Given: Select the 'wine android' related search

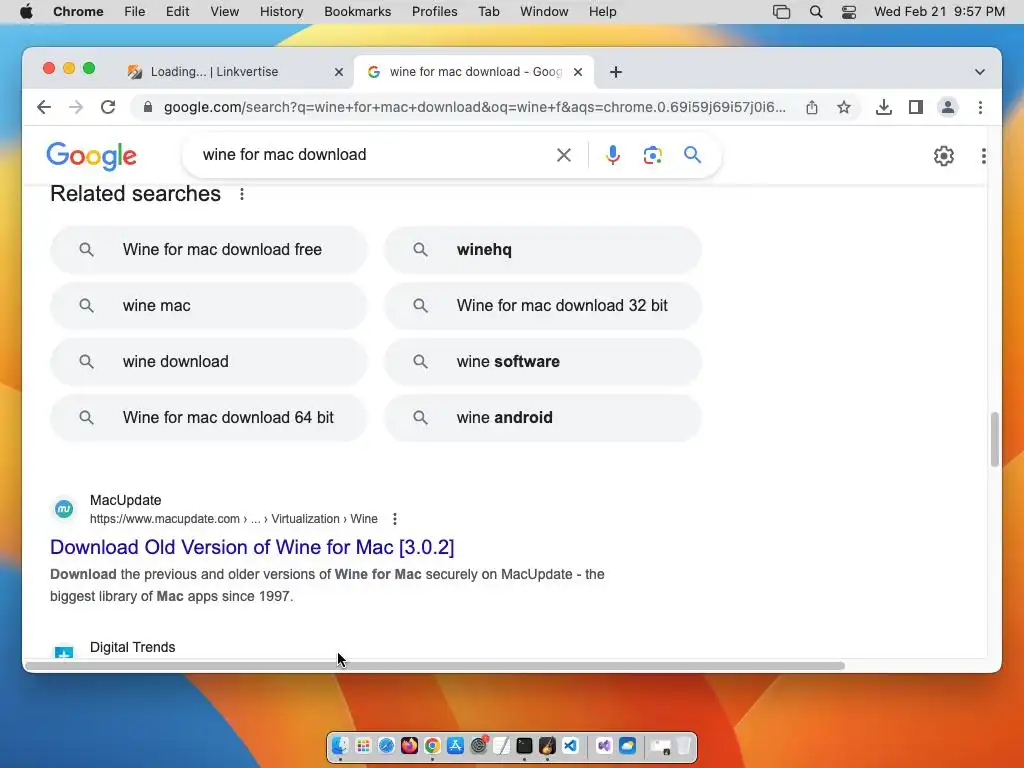Looking at the screenshot, I should [x=543, y=418].
